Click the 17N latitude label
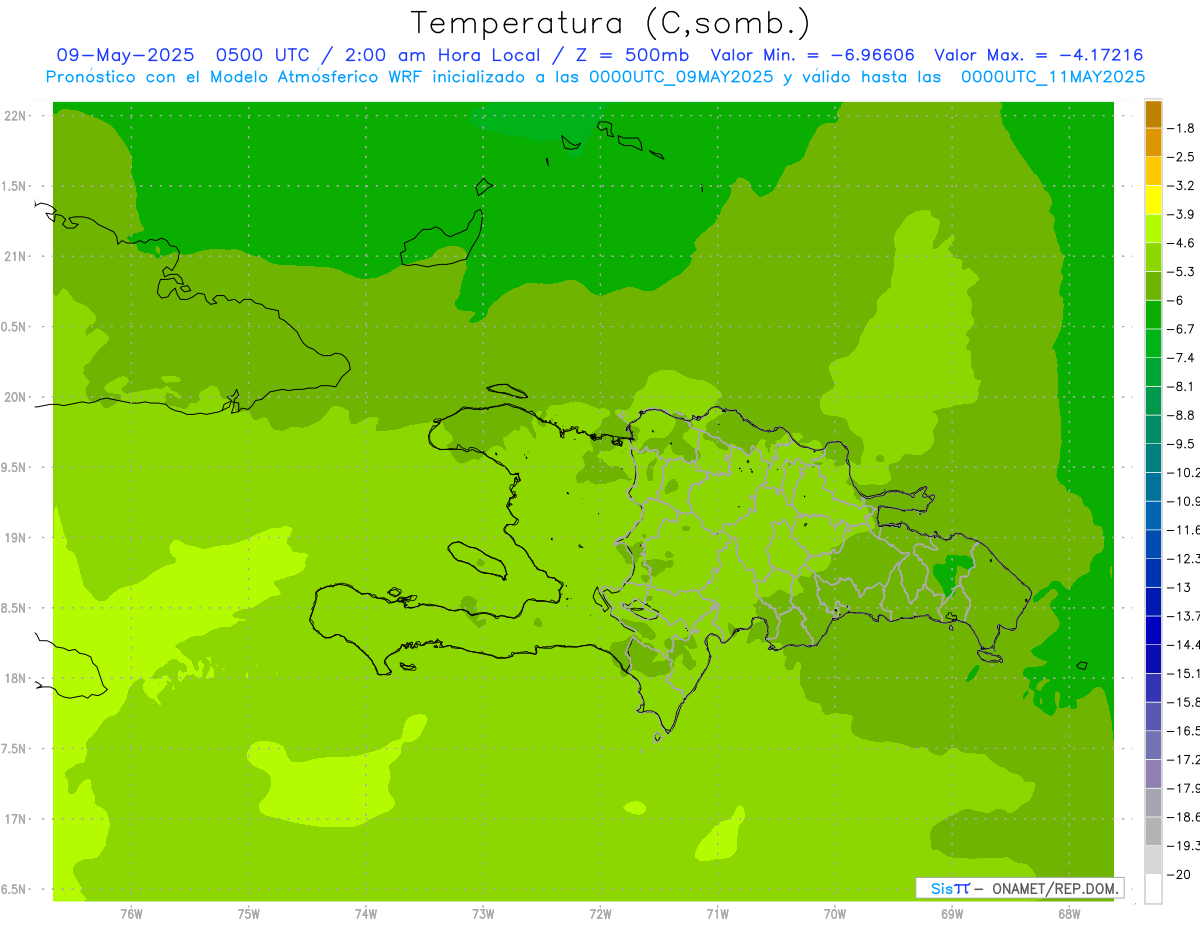1200x927 pixels. click(x=14, y=819)
